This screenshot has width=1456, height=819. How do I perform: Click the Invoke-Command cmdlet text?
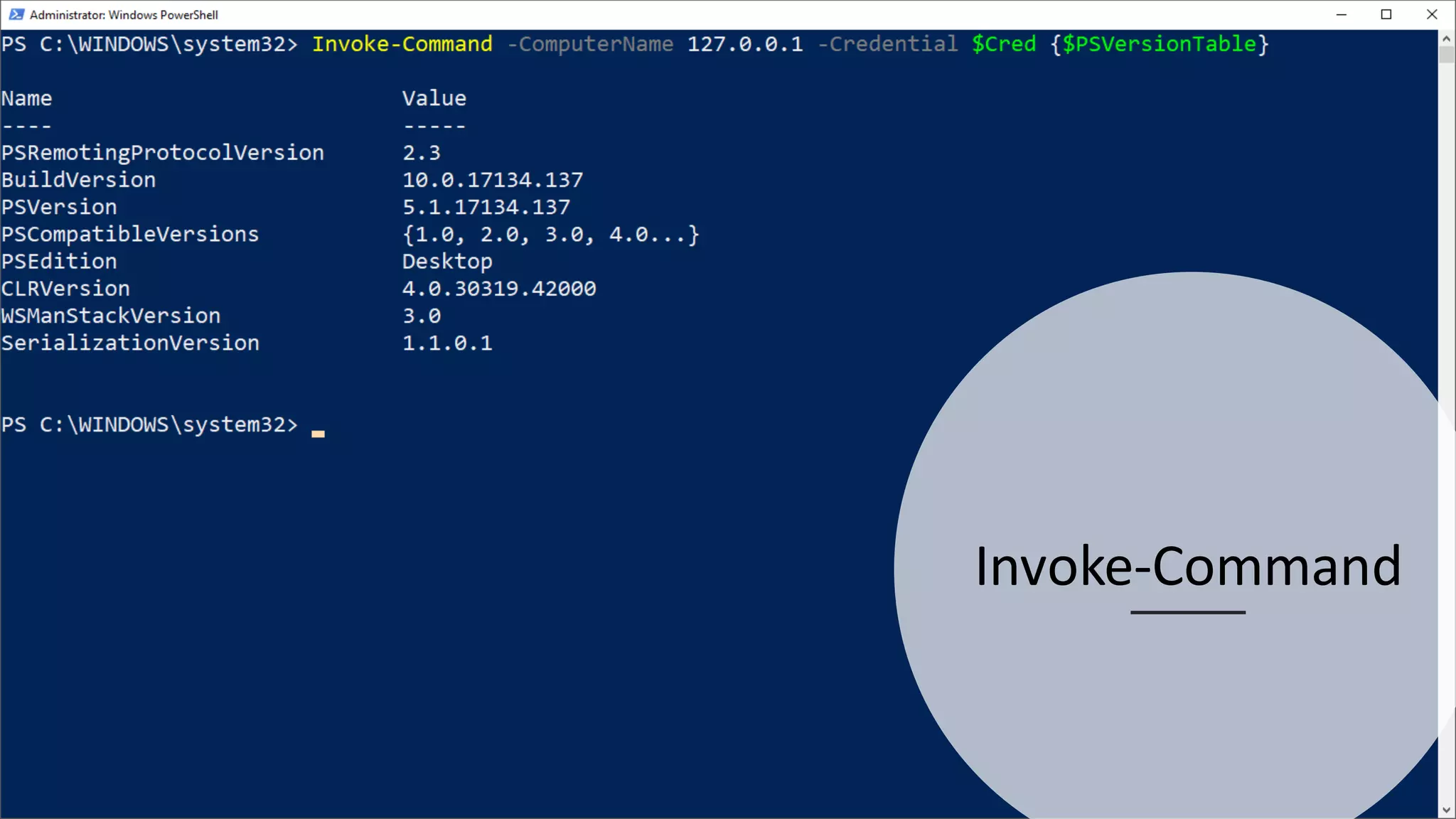pyautogui.click(x=402, y=44)
